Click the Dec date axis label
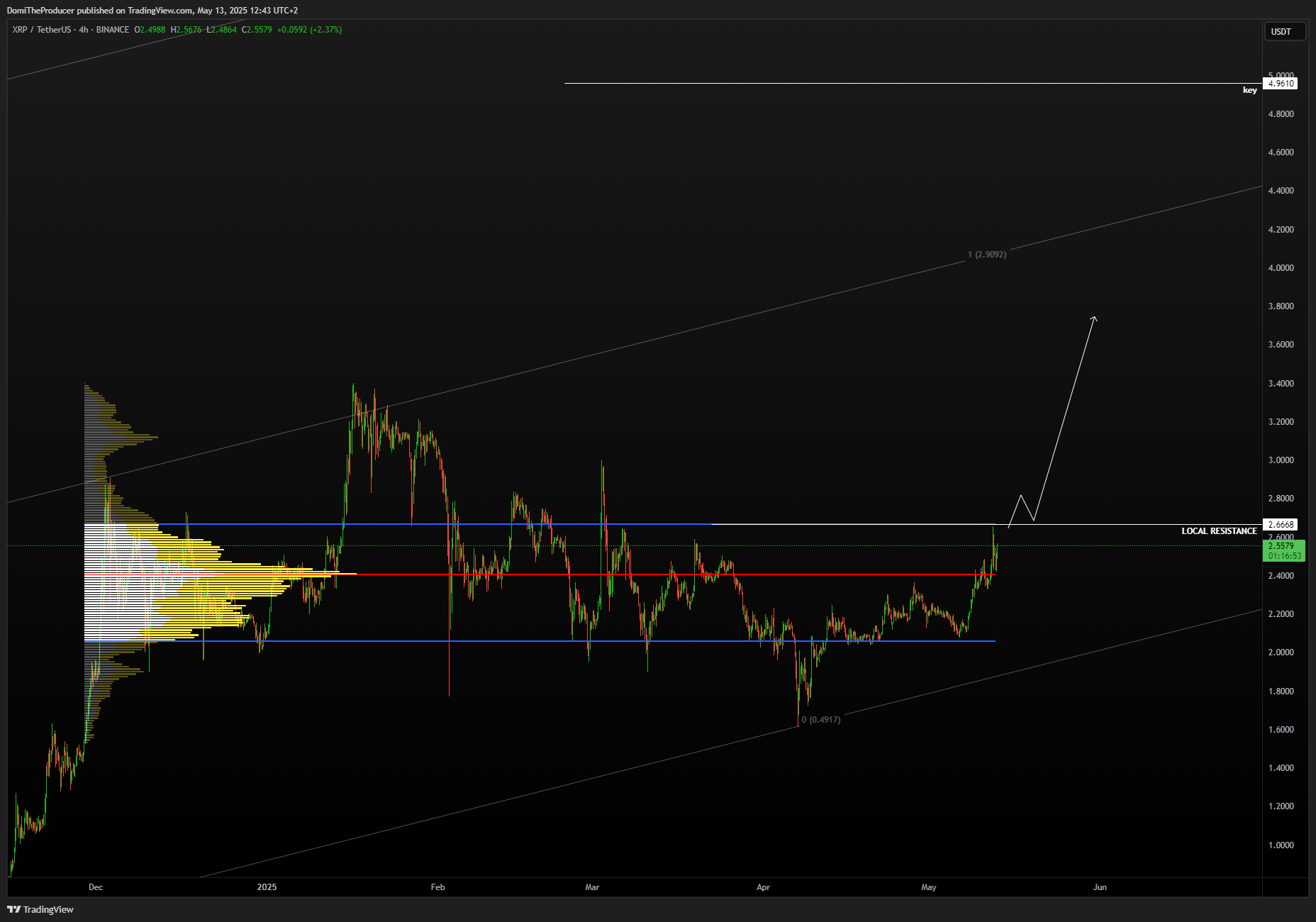The image size is (1316, 922). click(x=96, y=887)
